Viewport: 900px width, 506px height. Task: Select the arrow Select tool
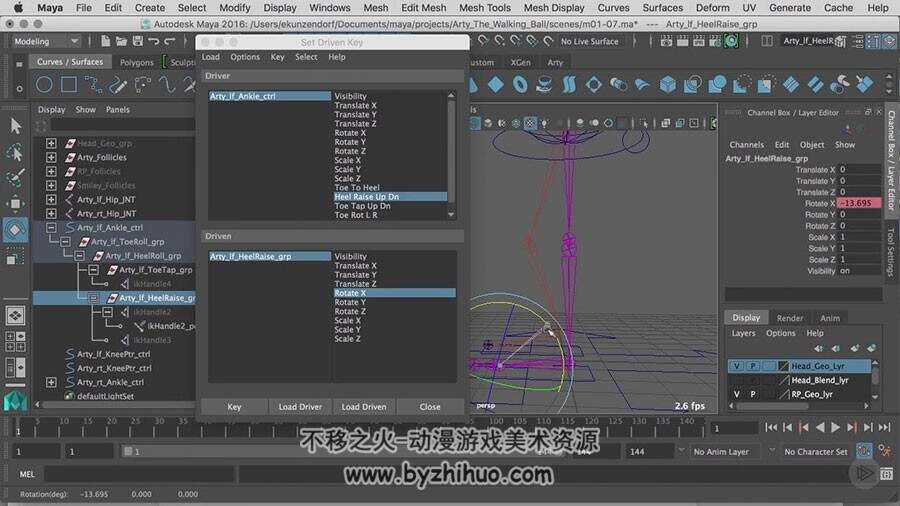click(x=15, y=126)
